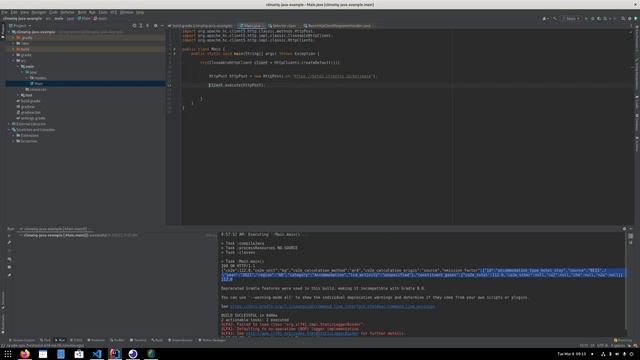Click the clock in system tray
640x360 pixels.
coord(571,354)
